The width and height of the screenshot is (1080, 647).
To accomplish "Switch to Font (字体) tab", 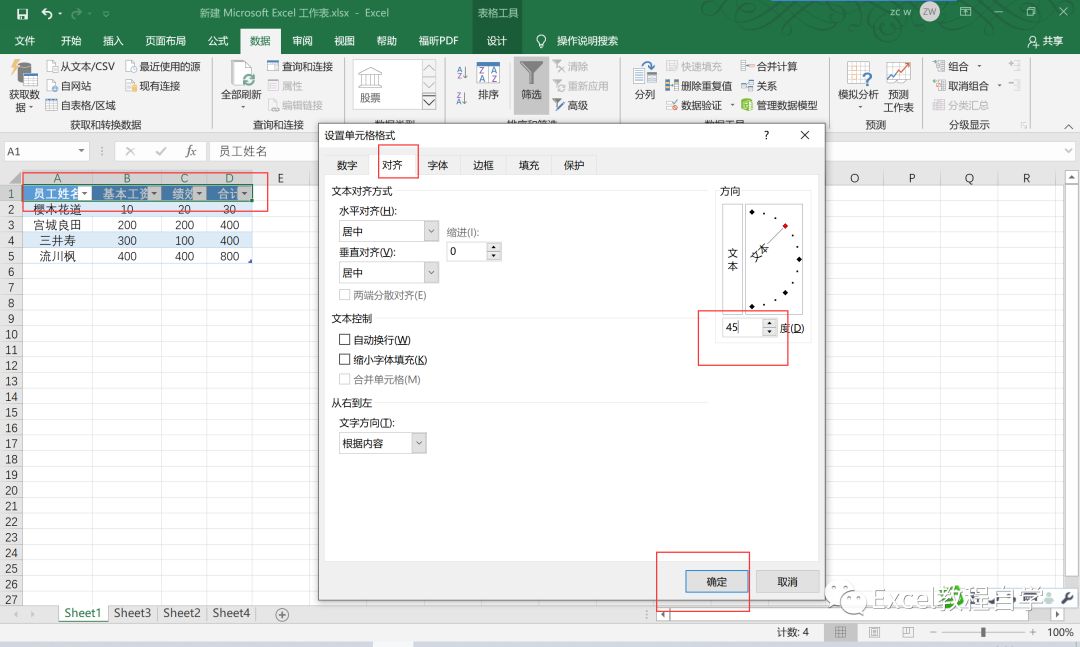I will coord(438,165).
